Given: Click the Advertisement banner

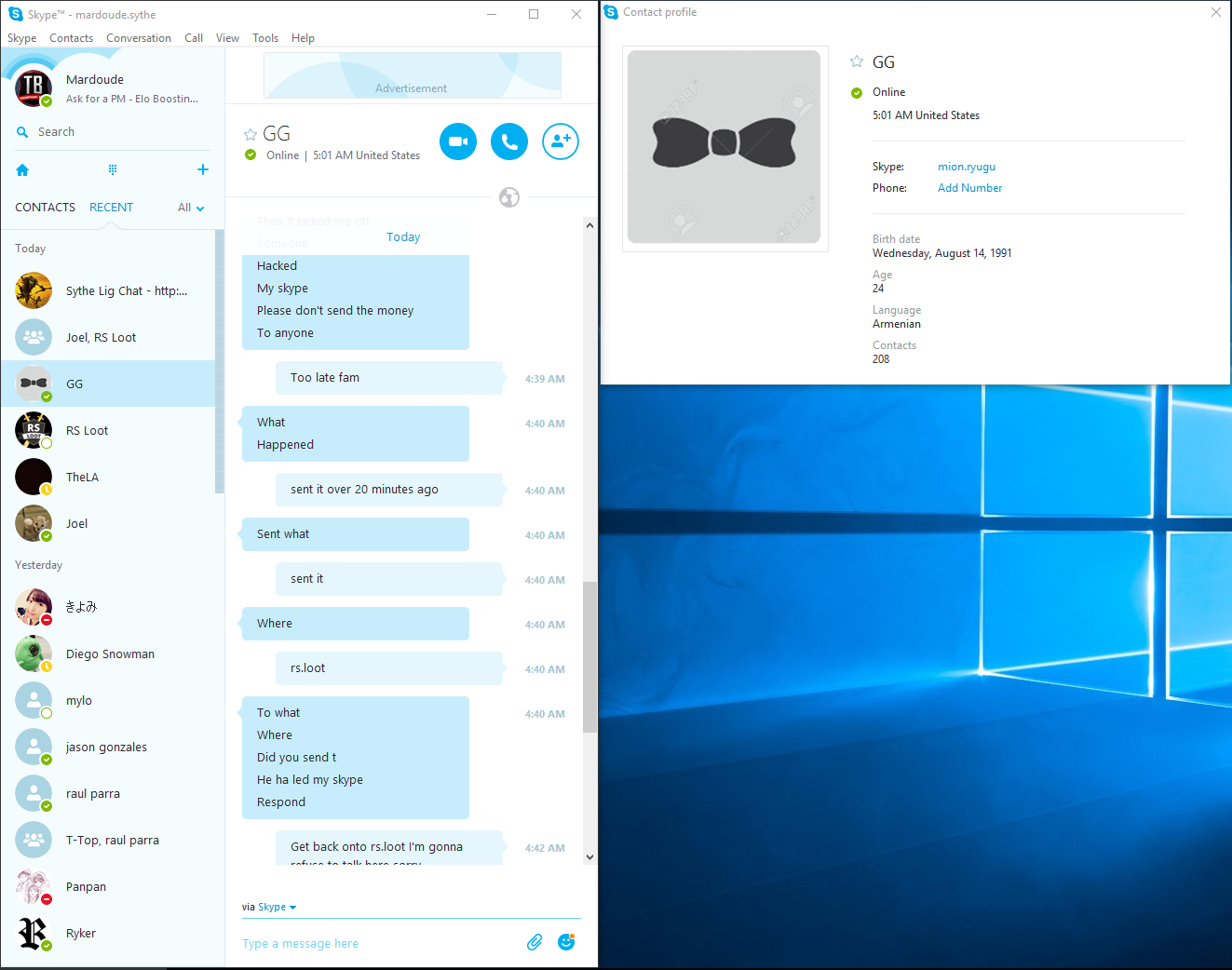Looking at the screenshot, I should pos(412,75).
